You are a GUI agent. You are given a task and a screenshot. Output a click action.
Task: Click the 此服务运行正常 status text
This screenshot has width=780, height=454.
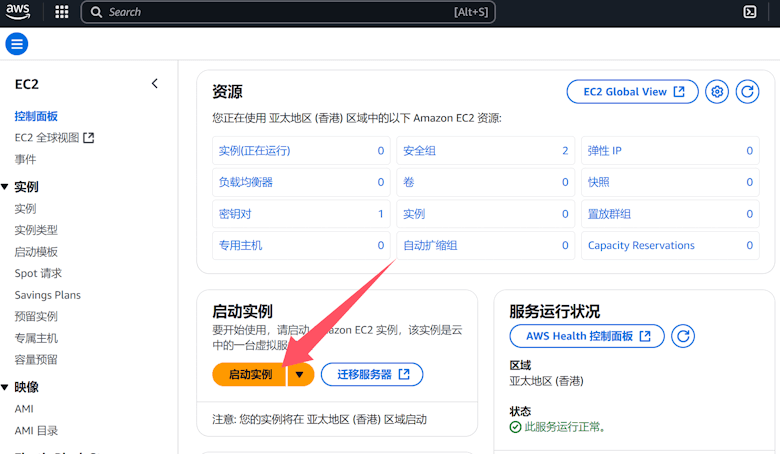[x=564, y=427]
